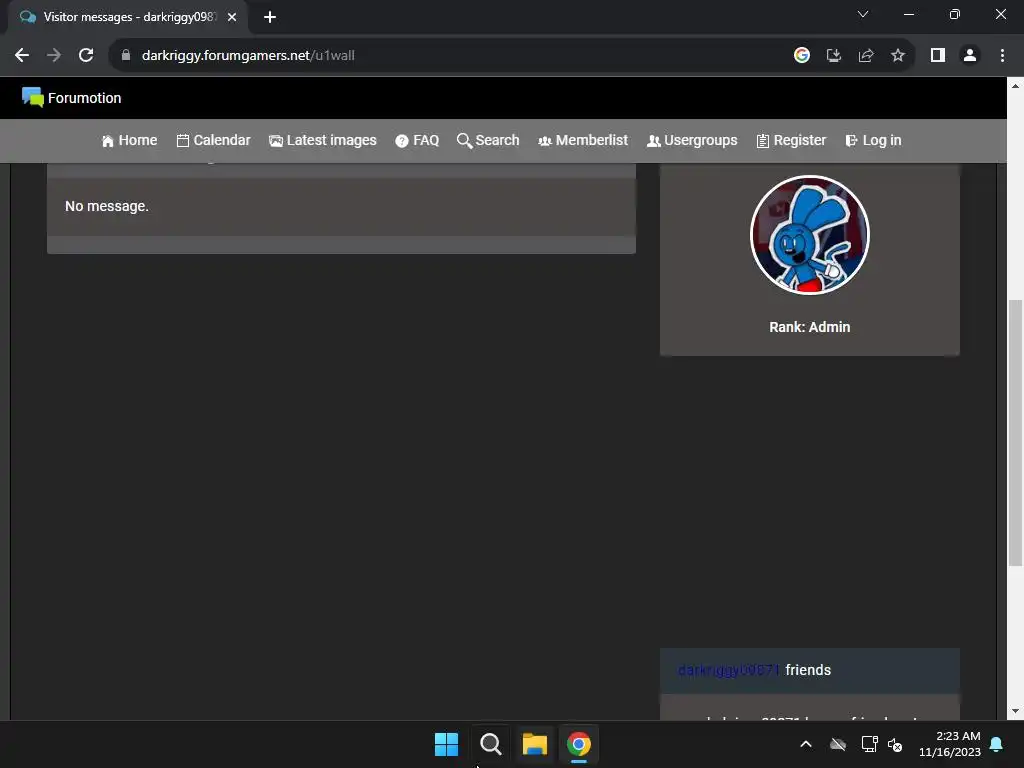Click the Log in link
The width and height of the screenshot is (1024, 768).
[873, 140]
